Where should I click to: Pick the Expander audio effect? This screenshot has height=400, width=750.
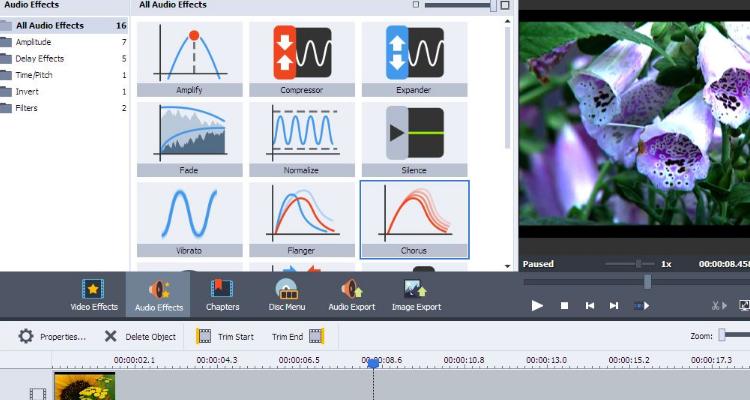pos(414,59)
